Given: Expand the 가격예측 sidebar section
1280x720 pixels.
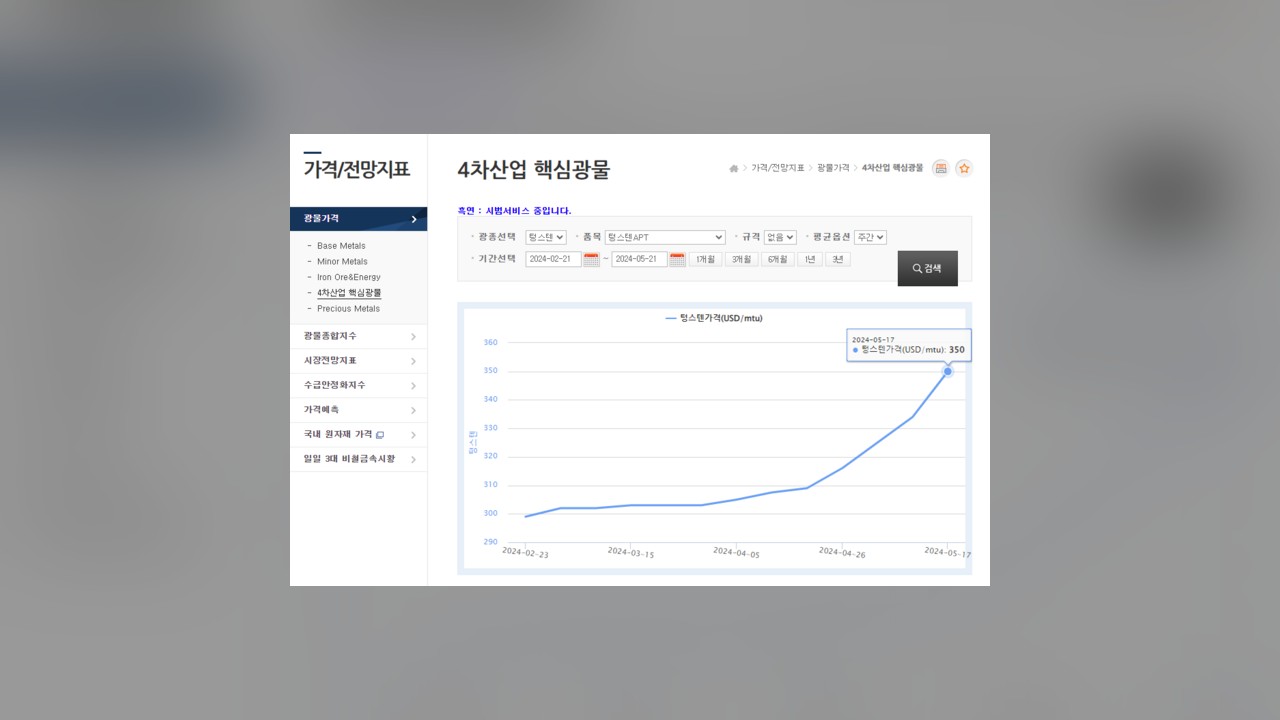Looking at the screenshot, I should point(358,410).
